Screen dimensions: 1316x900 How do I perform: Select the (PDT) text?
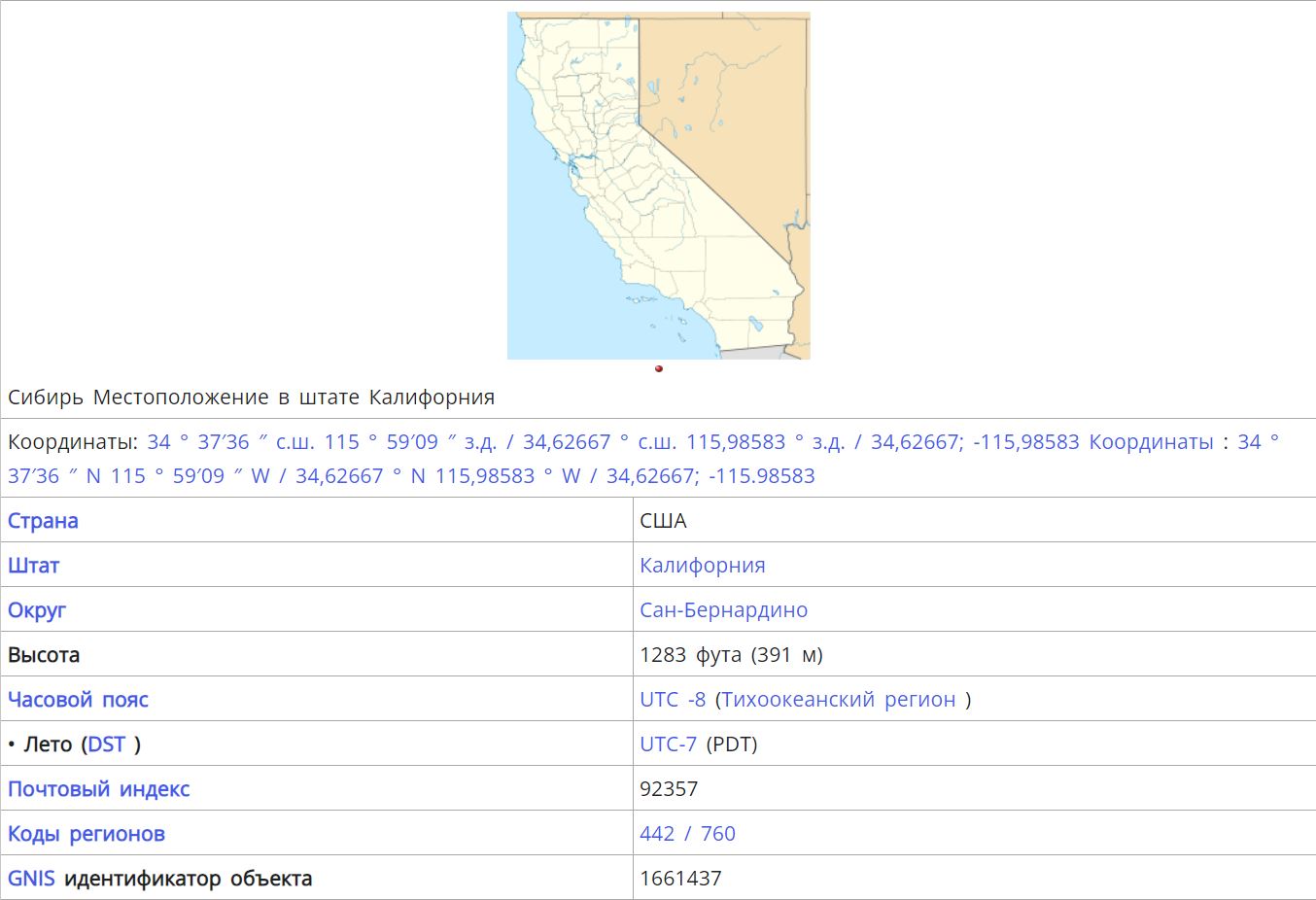click(x=731, y=744)
